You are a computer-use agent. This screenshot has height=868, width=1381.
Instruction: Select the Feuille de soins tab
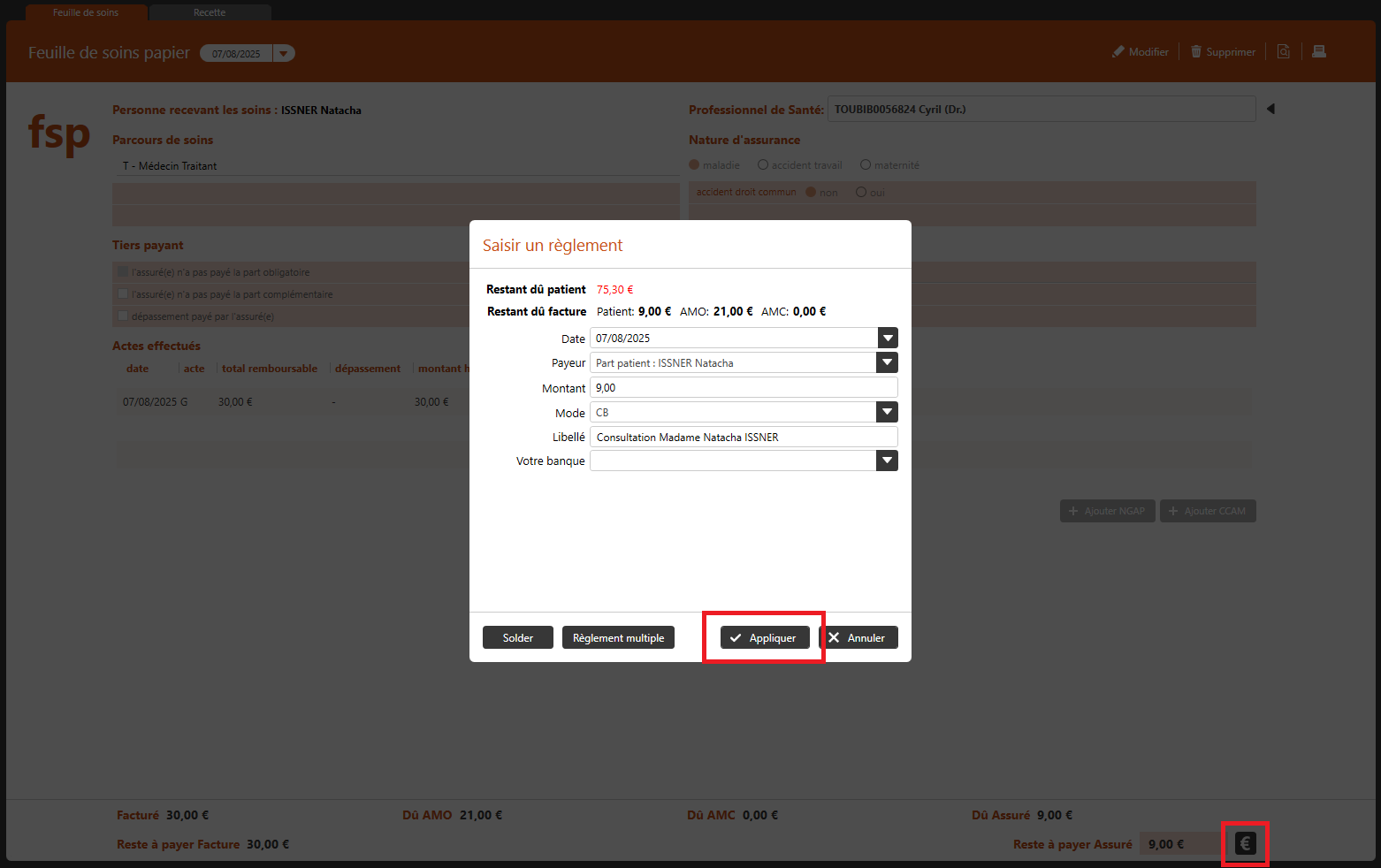(x=86, y=12)
